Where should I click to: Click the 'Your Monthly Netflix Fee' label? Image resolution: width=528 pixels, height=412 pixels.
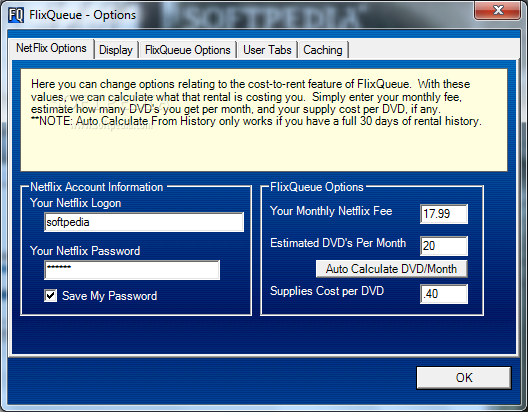click(331, 211)
